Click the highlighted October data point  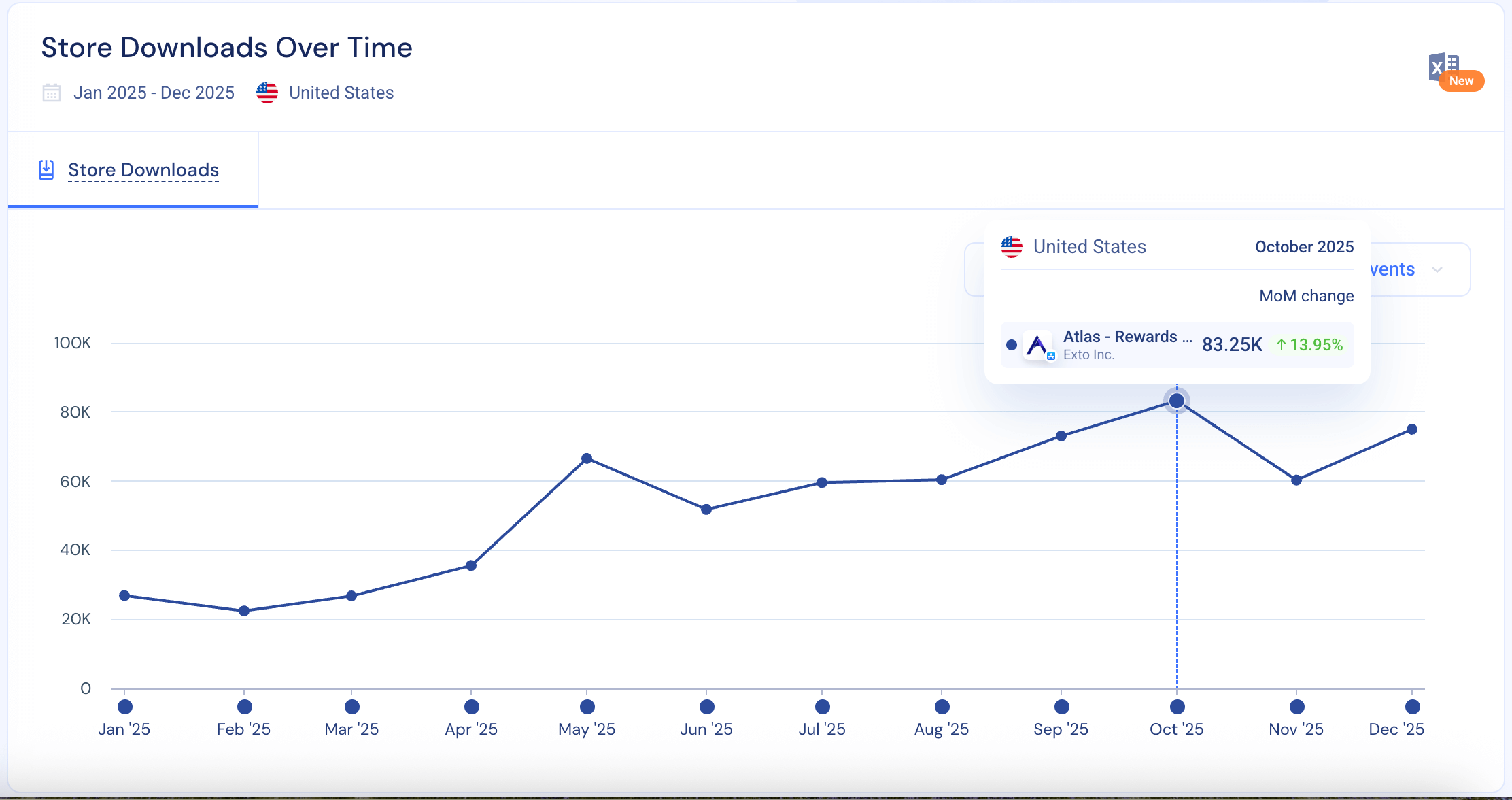(1177, 401)
